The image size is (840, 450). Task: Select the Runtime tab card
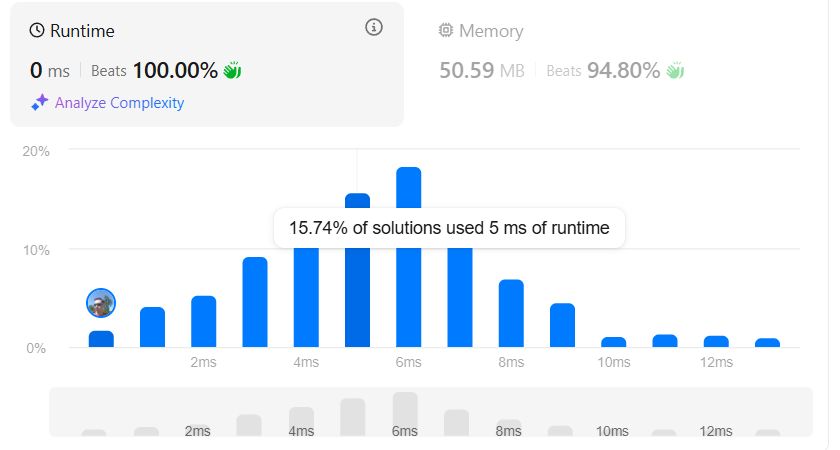click(207, 64)
